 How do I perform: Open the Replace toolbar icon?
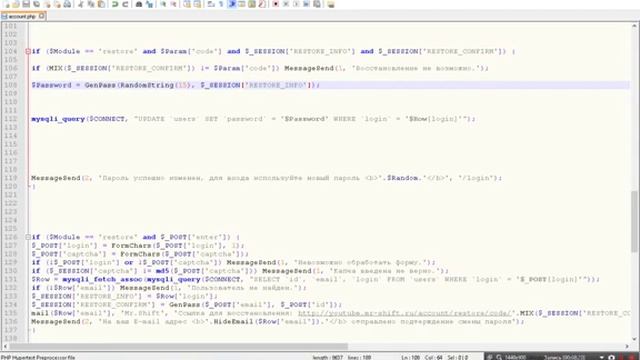click(149, 4)
